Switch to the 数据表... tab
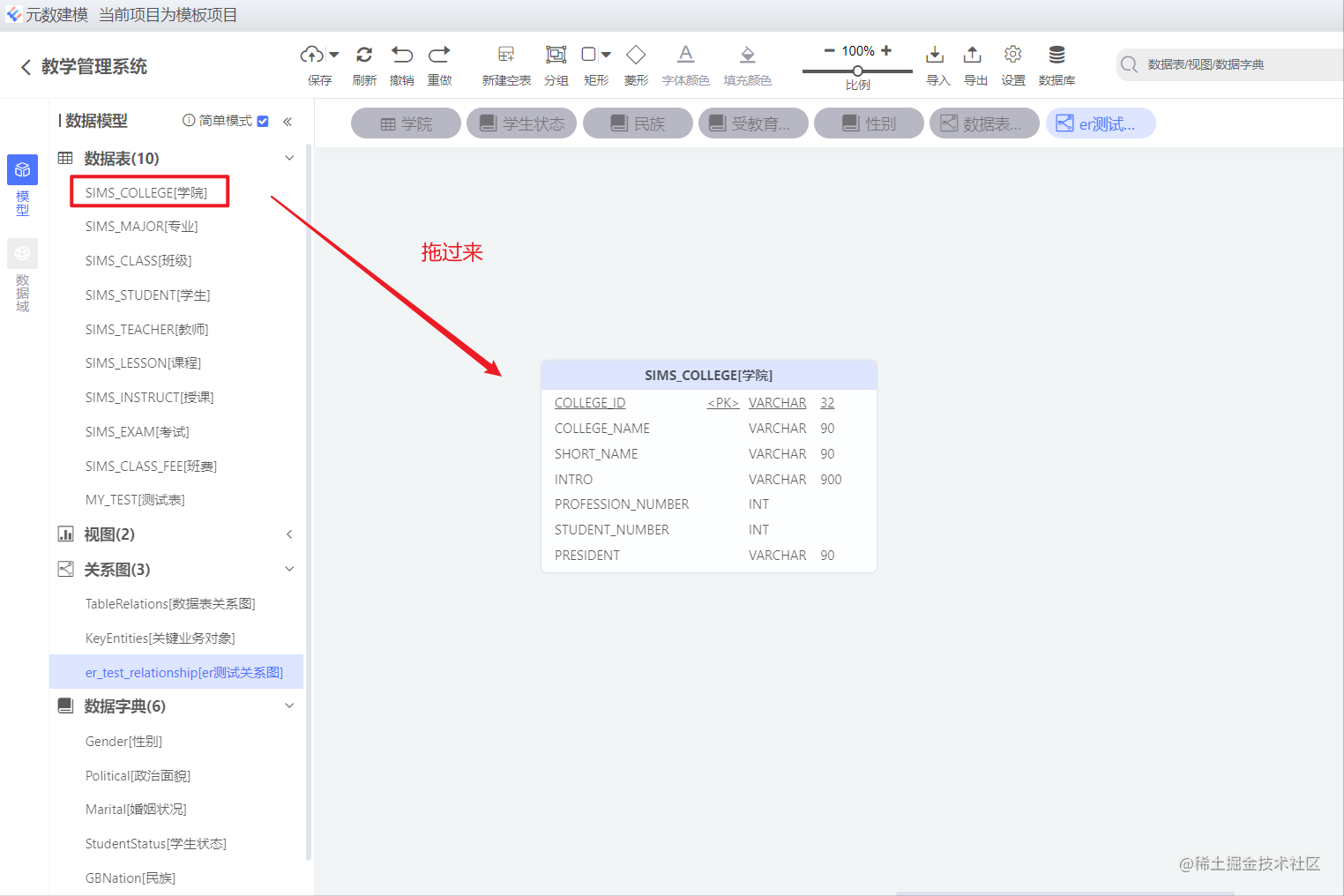Screen dimensions: 1344x896 point(984,123)
